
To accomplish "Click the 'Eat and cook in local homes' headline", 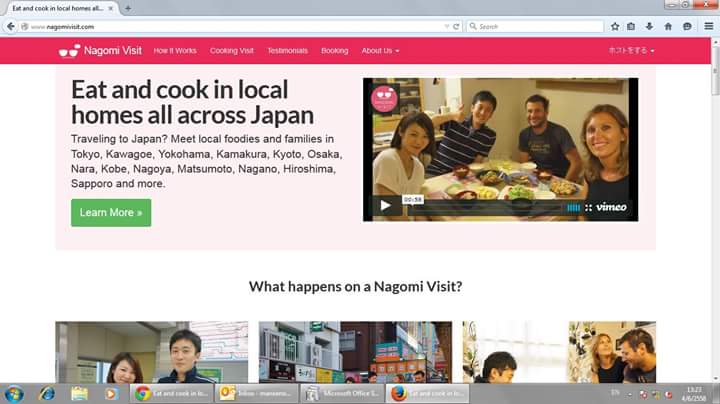I will tap(192, 102).
